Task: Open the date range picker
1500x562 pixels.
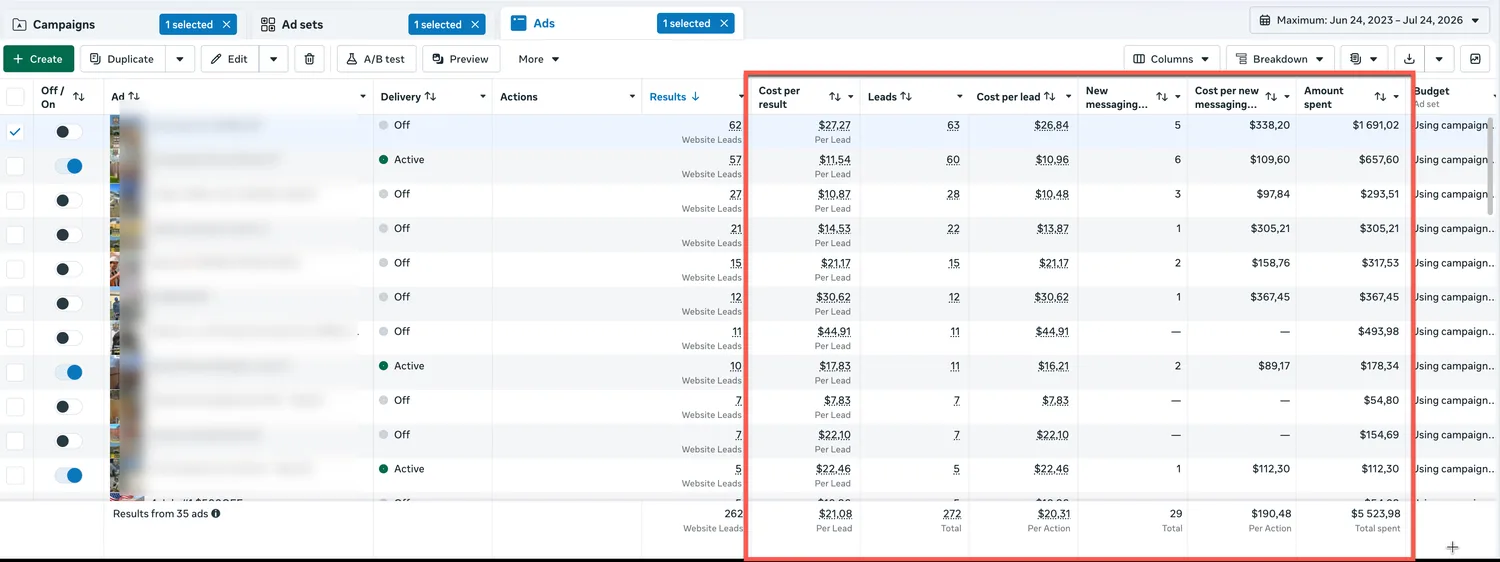Action: click(x=1369, y=20)
